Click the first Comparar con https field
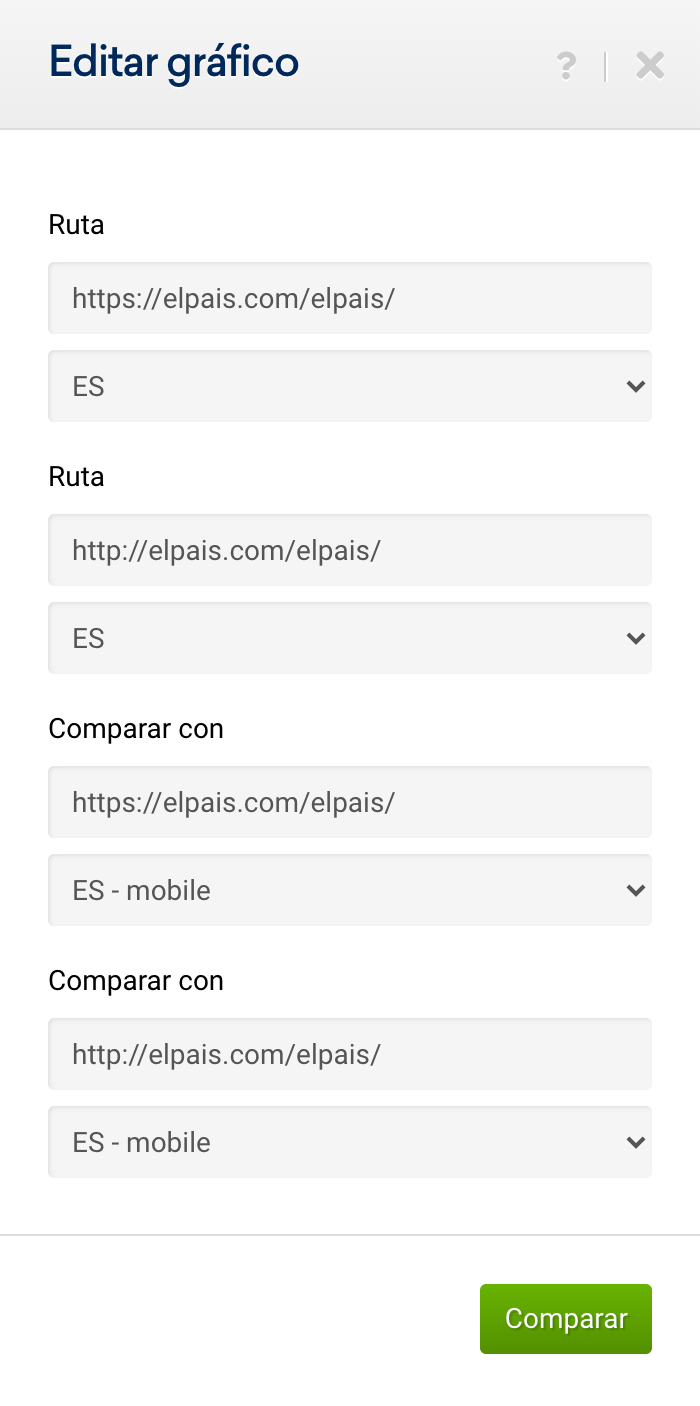700x1406 pixels. [x=350, y=802]
